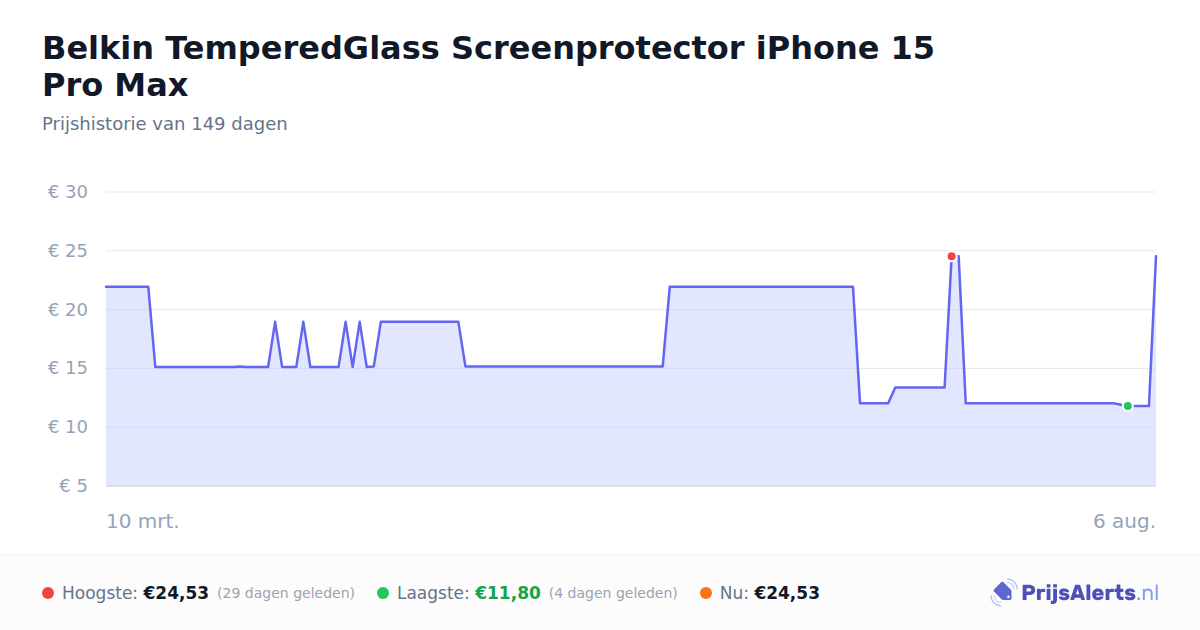Click the € 15 axis label
Image resolution: width=1200 pixels, height=630 pixels.
pos(68,368)
